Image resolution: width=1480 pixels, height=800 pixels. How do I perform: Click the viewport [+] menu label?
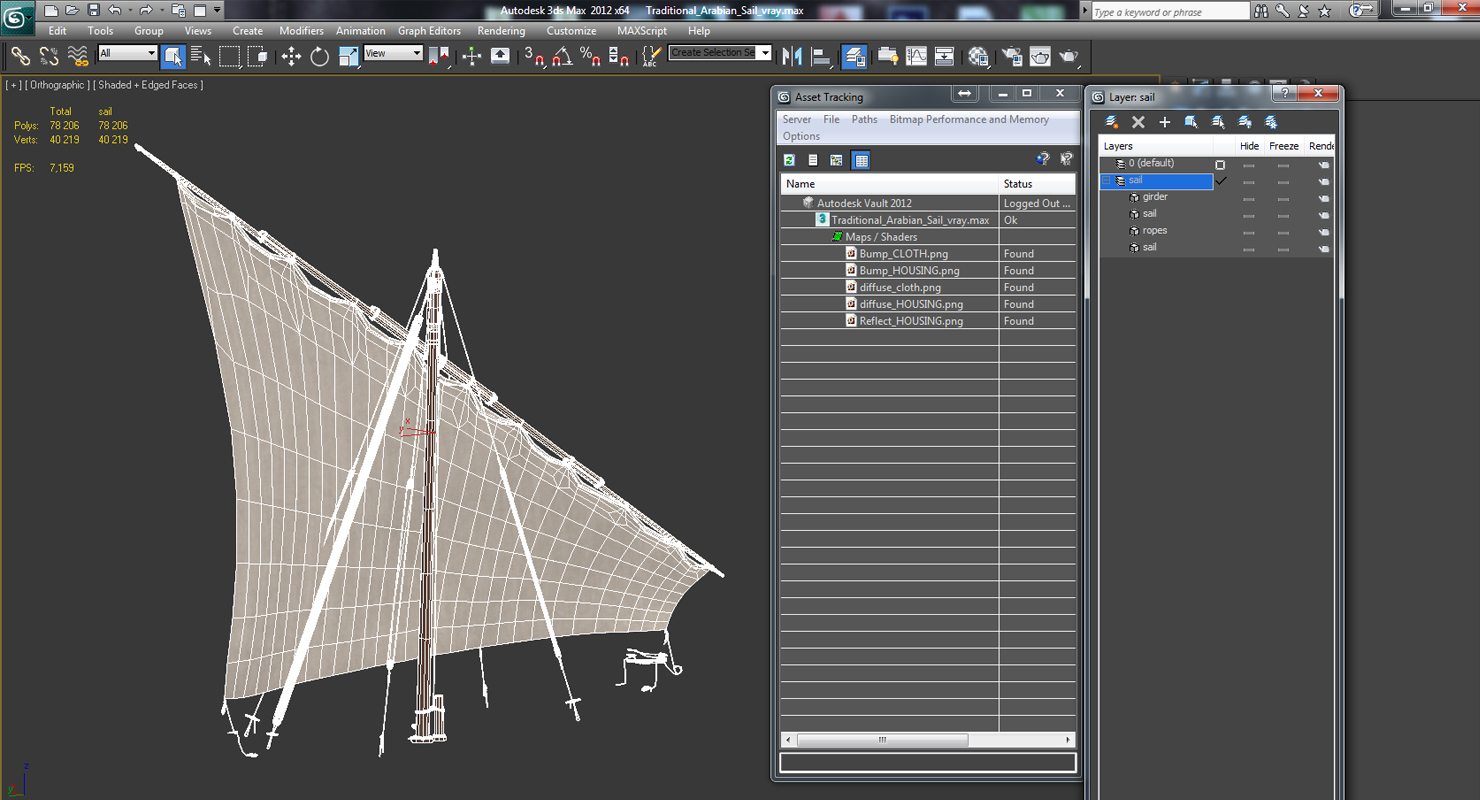click(x=13, y=85)
